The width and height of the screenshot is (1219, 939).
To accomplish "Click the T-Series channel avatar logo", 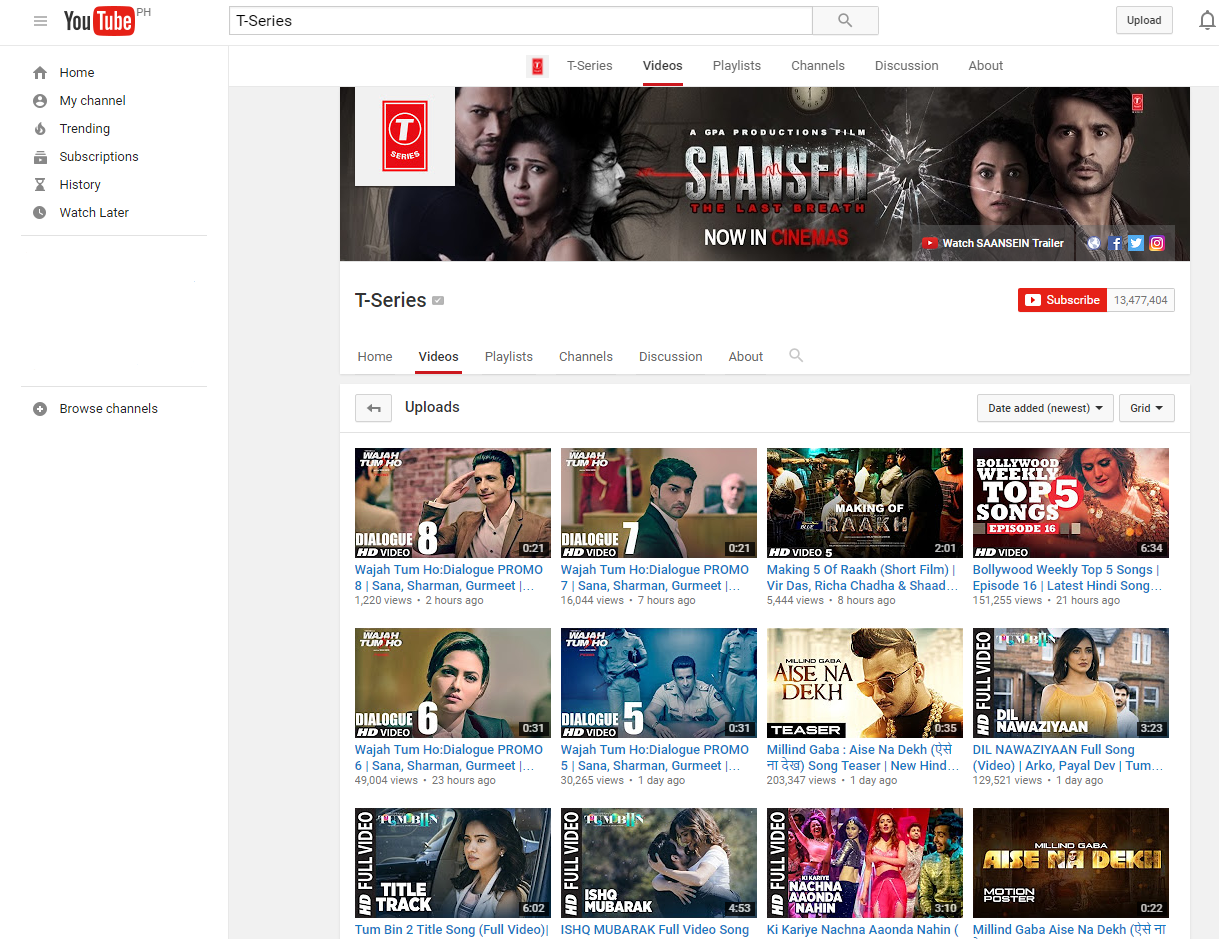I will click(405, 136).
